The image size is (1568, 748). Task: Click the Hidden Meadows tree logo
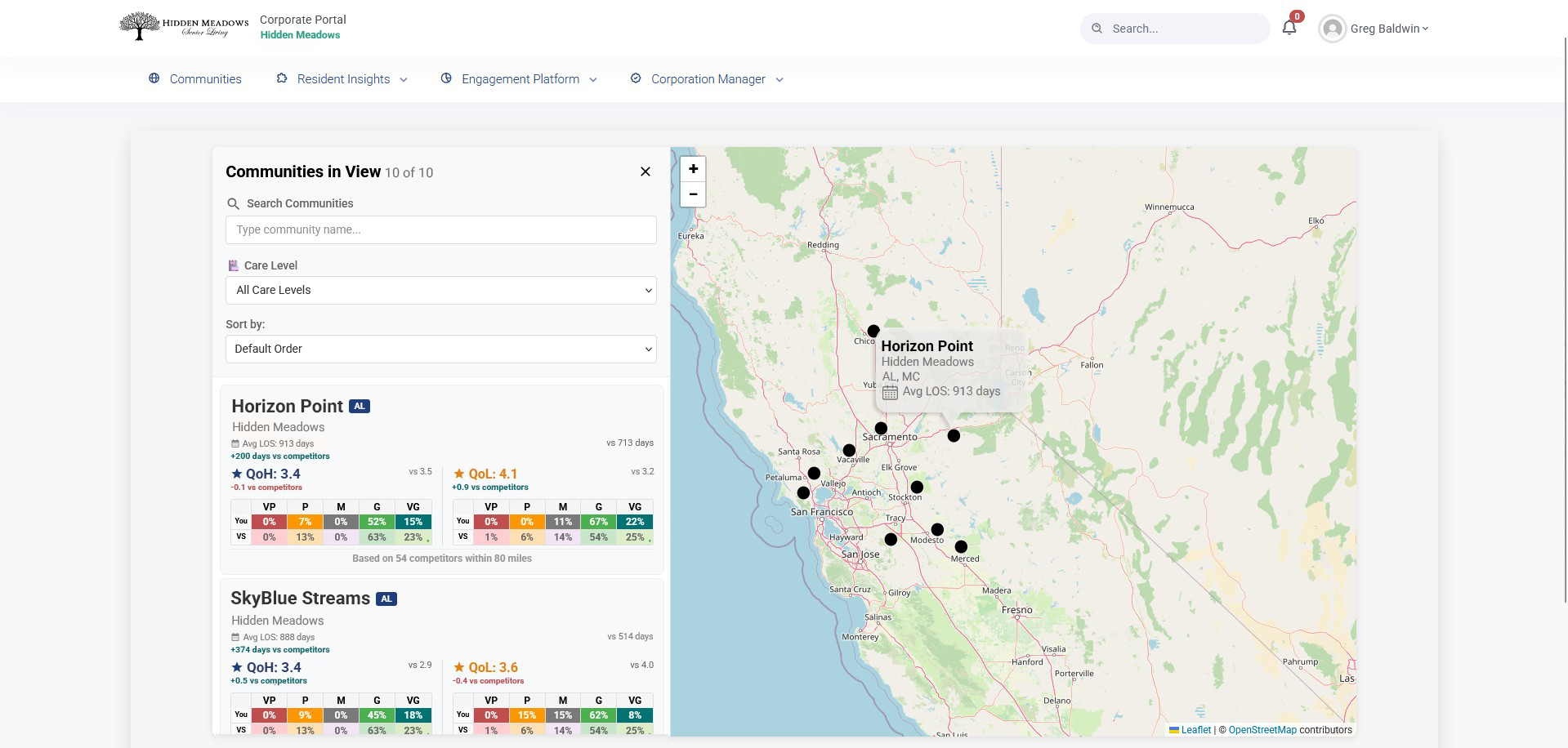(140, 26)
